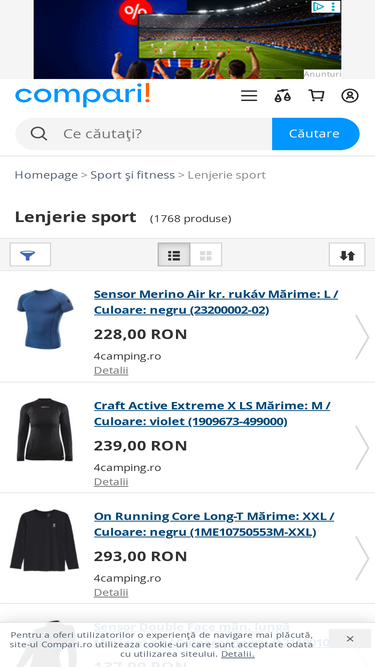This screenshot has width=375, height=667.
Task: Click the AdChoices icon on the banner
Action: click(x=318, y=6)
